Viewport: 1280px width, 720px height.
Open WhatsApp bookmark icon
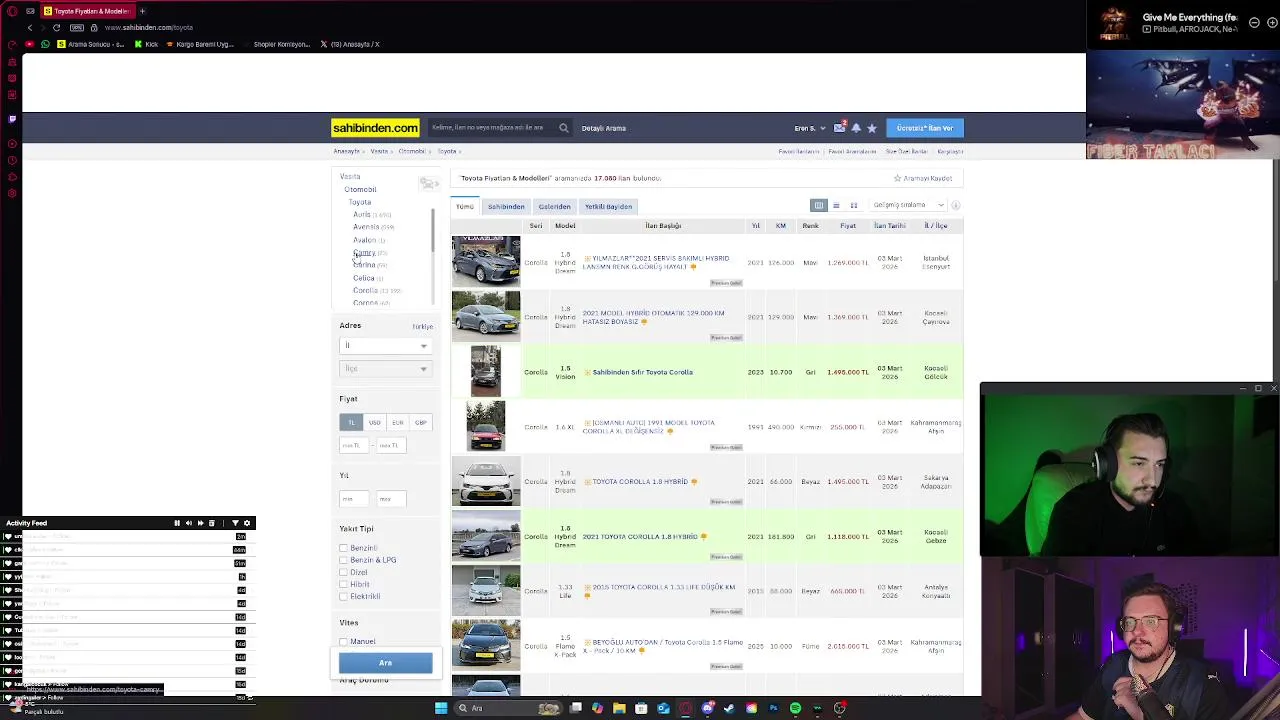click(45, 44)
